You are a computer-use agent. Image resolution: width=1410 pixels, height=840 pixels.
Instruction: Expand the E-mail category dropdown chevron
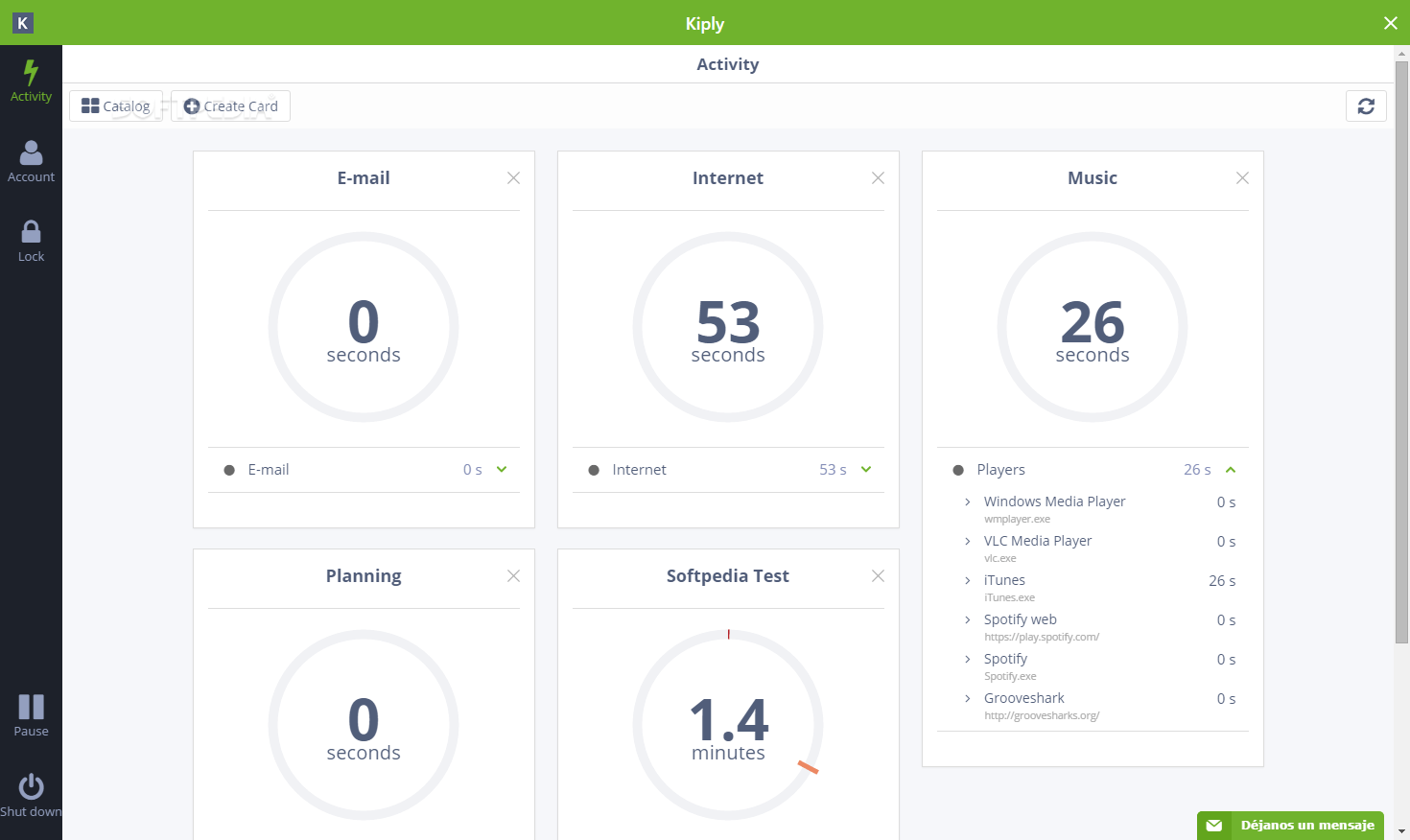click(x=500, y=470)
